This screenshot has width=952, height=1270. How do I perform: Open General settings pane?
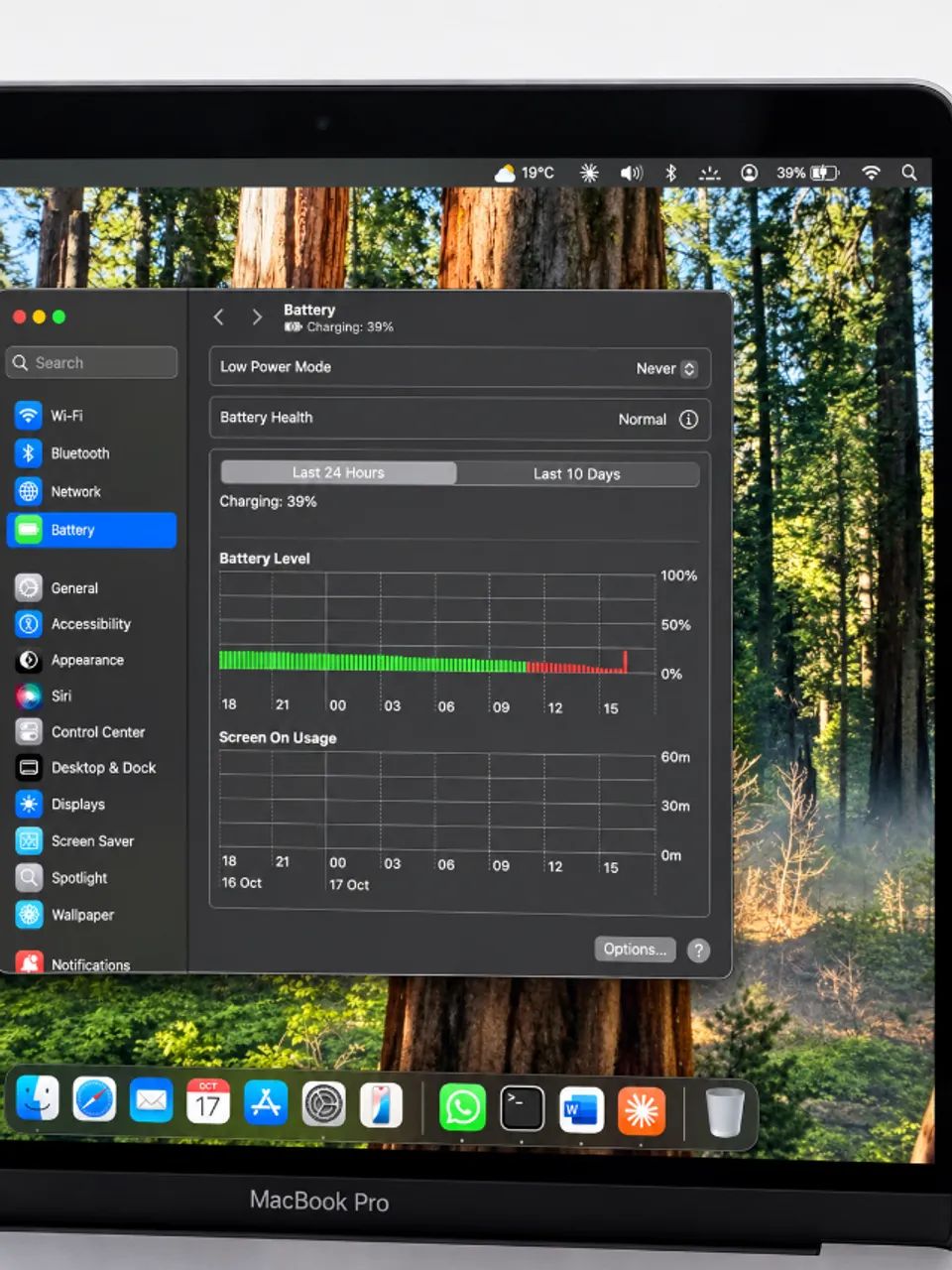coord(91,587)
